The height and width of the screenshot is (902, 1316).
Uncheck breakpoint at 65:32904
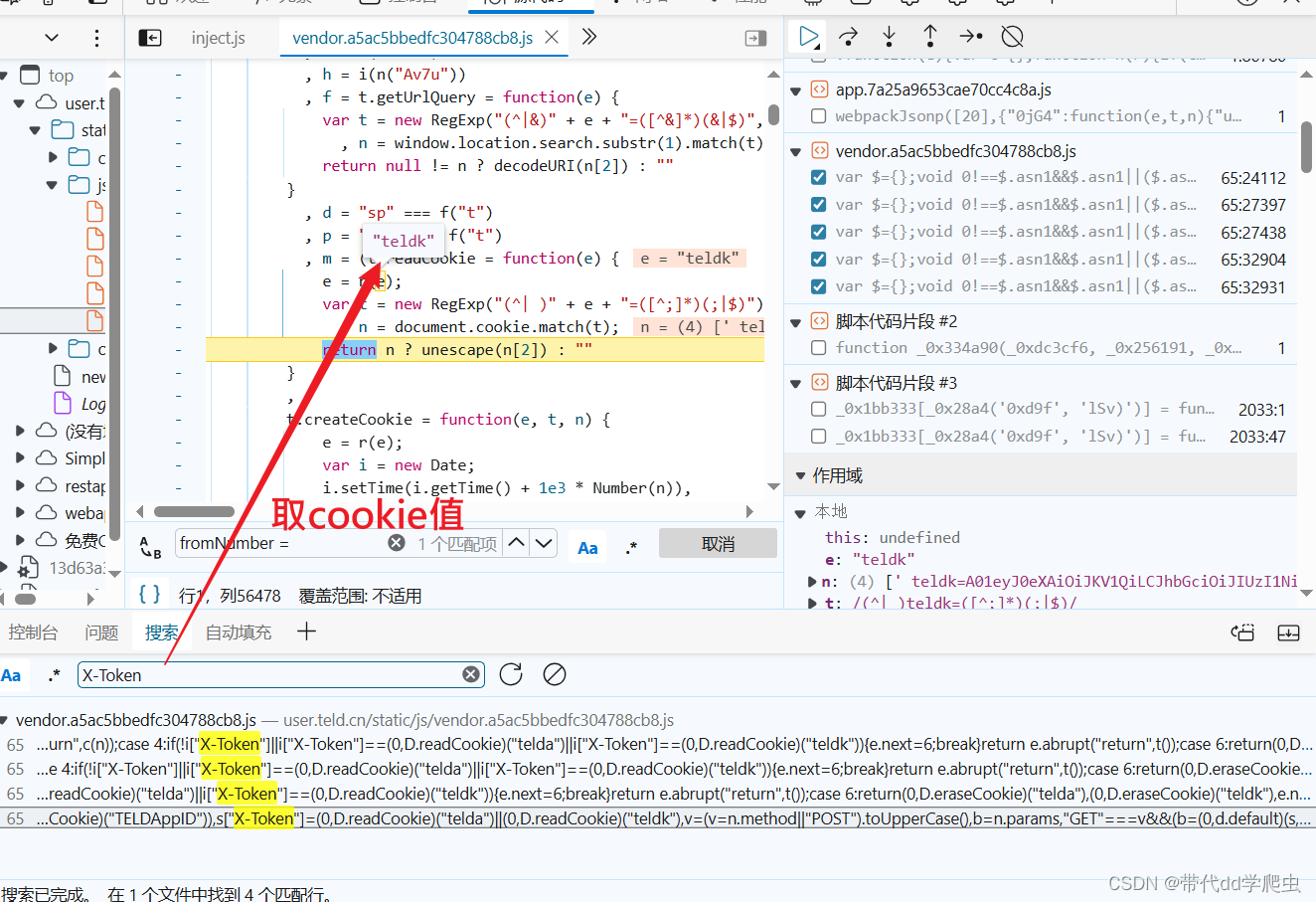coord(818,260)
